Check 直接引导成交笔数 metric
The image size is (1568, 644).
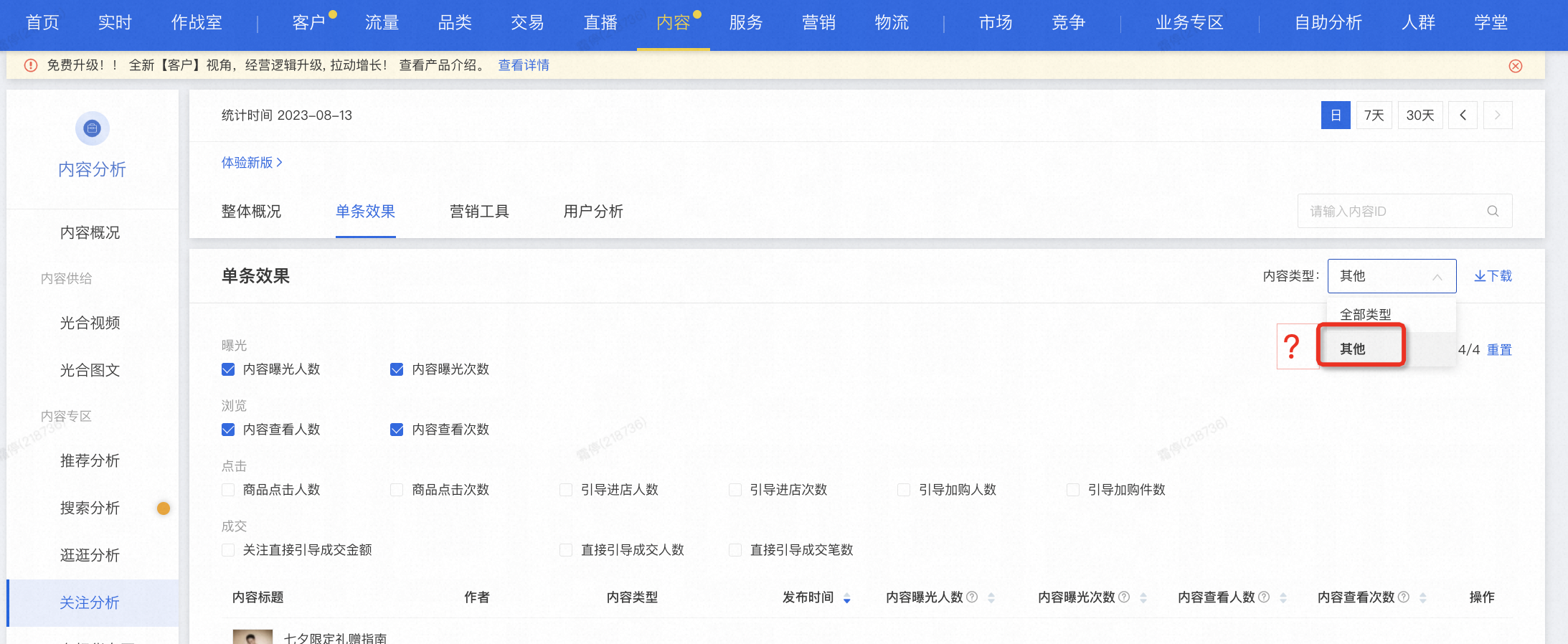pos(735,550)
